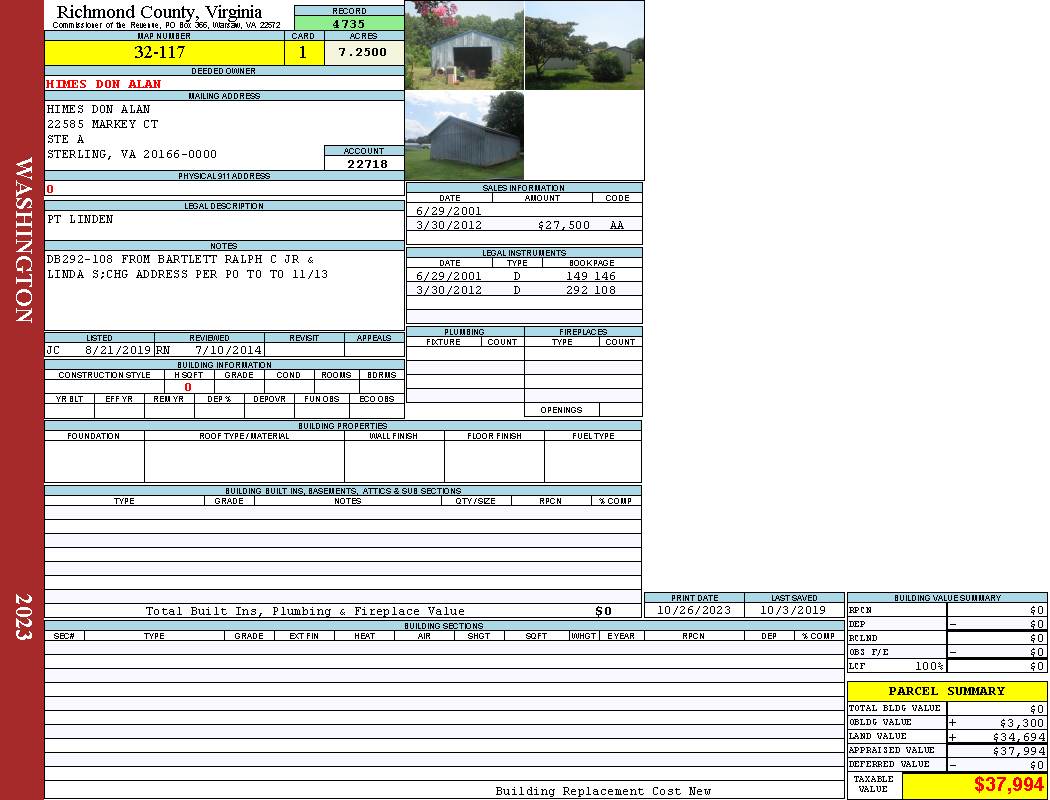Open the top-right photo showing the tree
Viewport: 1050px width, 800px height.
tap(584, 45)
